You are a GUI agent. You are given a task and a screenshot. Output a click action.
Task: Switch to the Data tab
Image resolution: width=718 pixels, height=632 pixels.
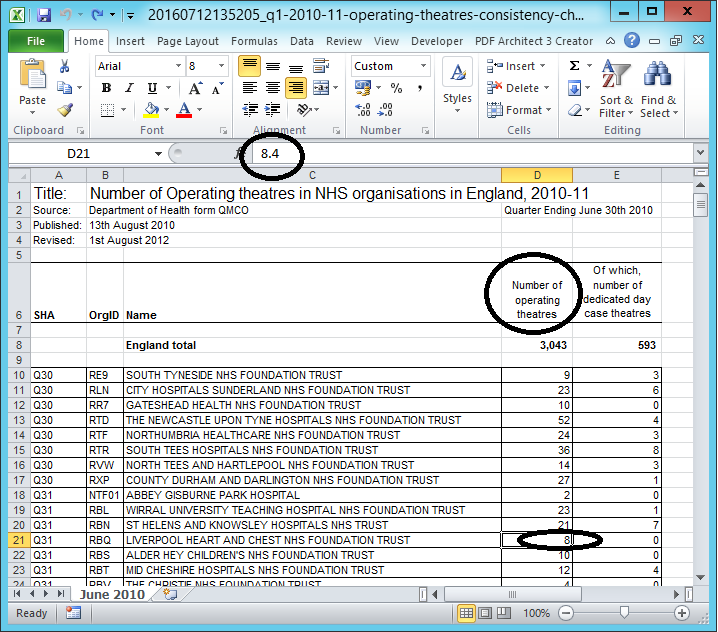tap(302, 41)
